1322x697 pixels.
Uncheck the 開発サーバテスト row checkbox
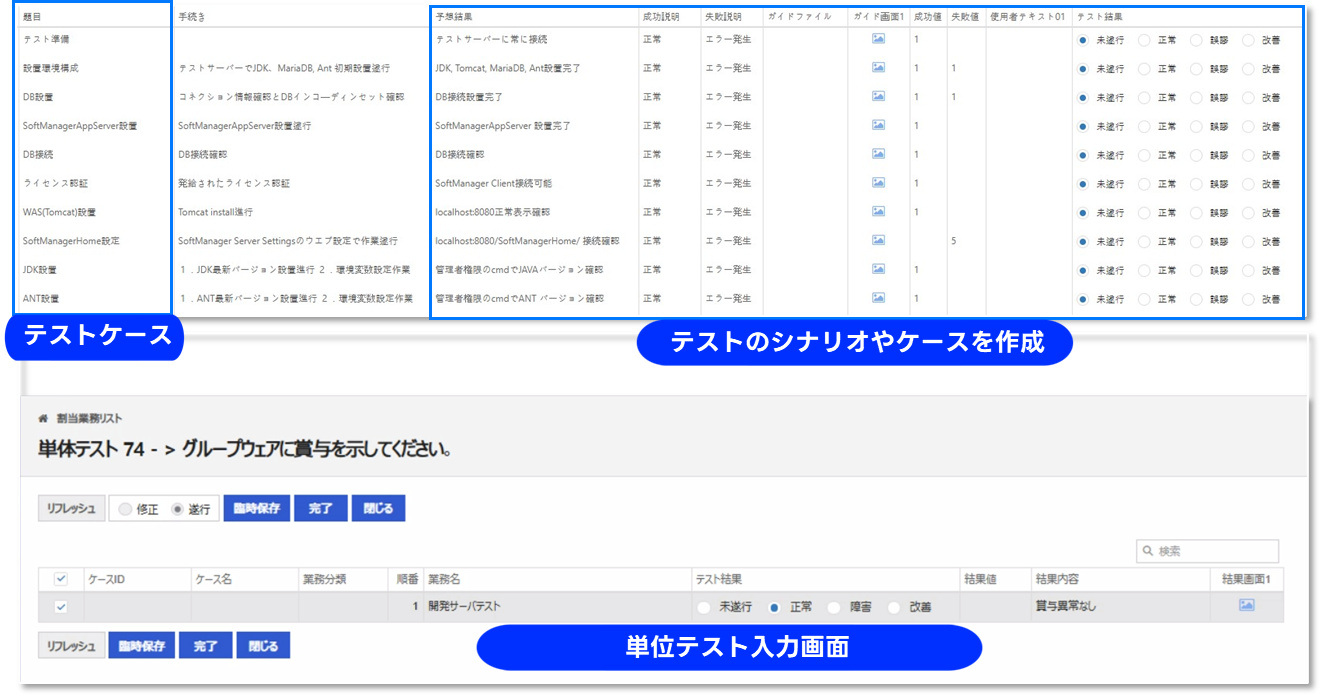pyautogui.click(x=61, y=607)
